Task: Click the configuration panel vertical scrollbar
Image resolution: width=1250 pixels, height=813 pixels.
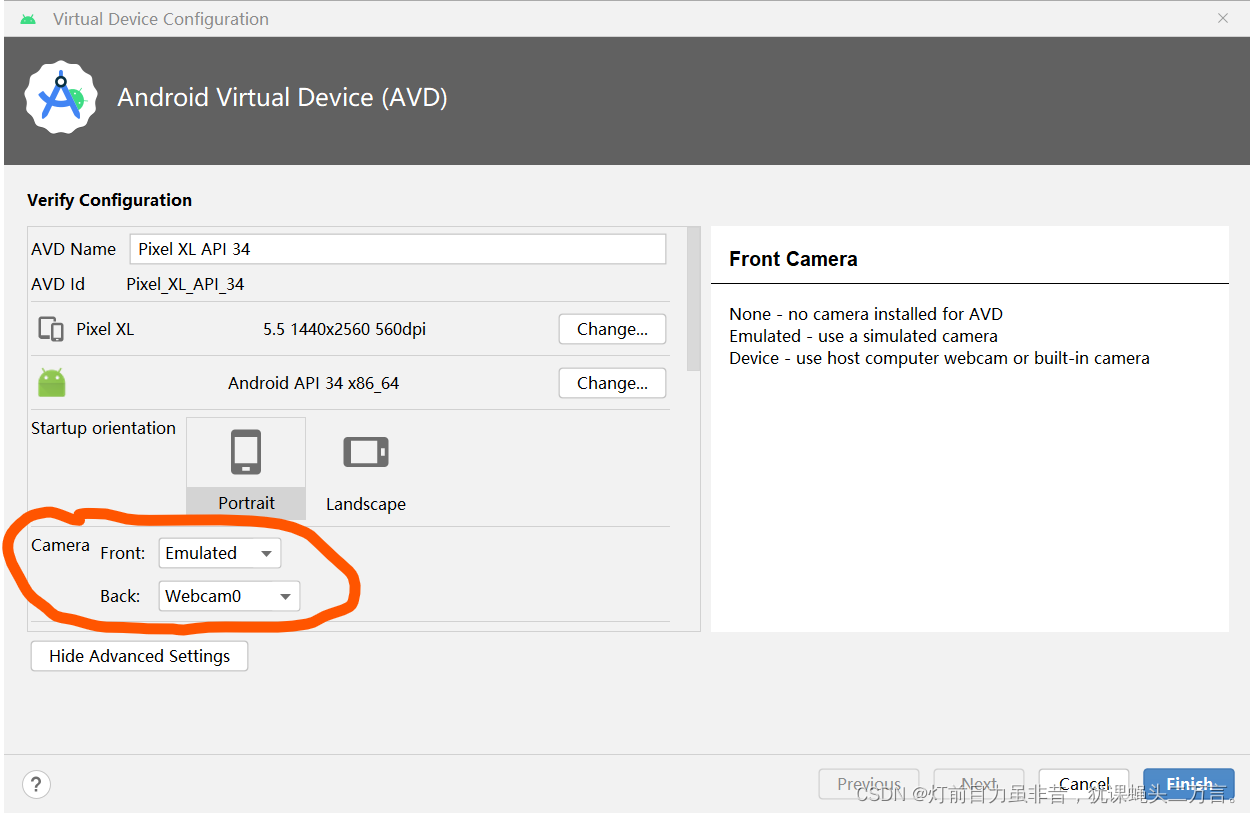Action: pos(694,298)
